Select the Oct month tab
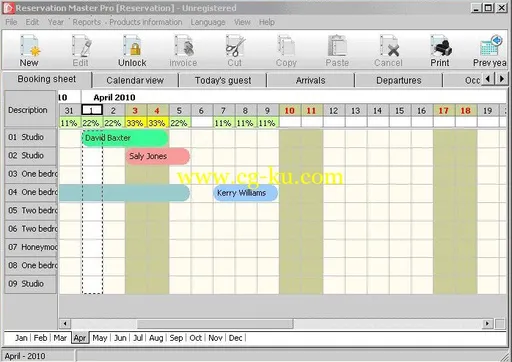Viewport: 512px width, 362px height. 196,338
